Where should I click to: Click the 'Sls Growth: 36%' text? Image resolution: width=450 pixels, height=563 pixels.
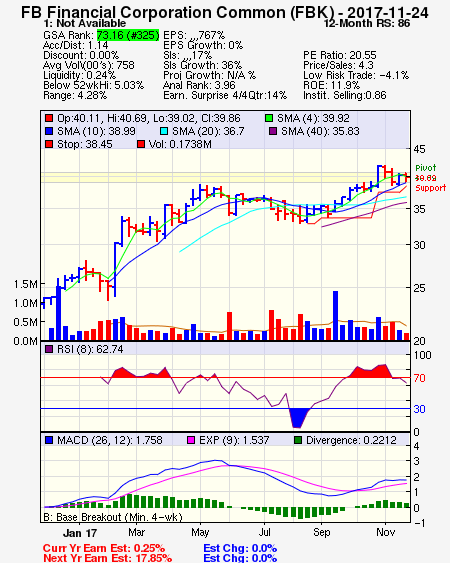tap(203, 65)
